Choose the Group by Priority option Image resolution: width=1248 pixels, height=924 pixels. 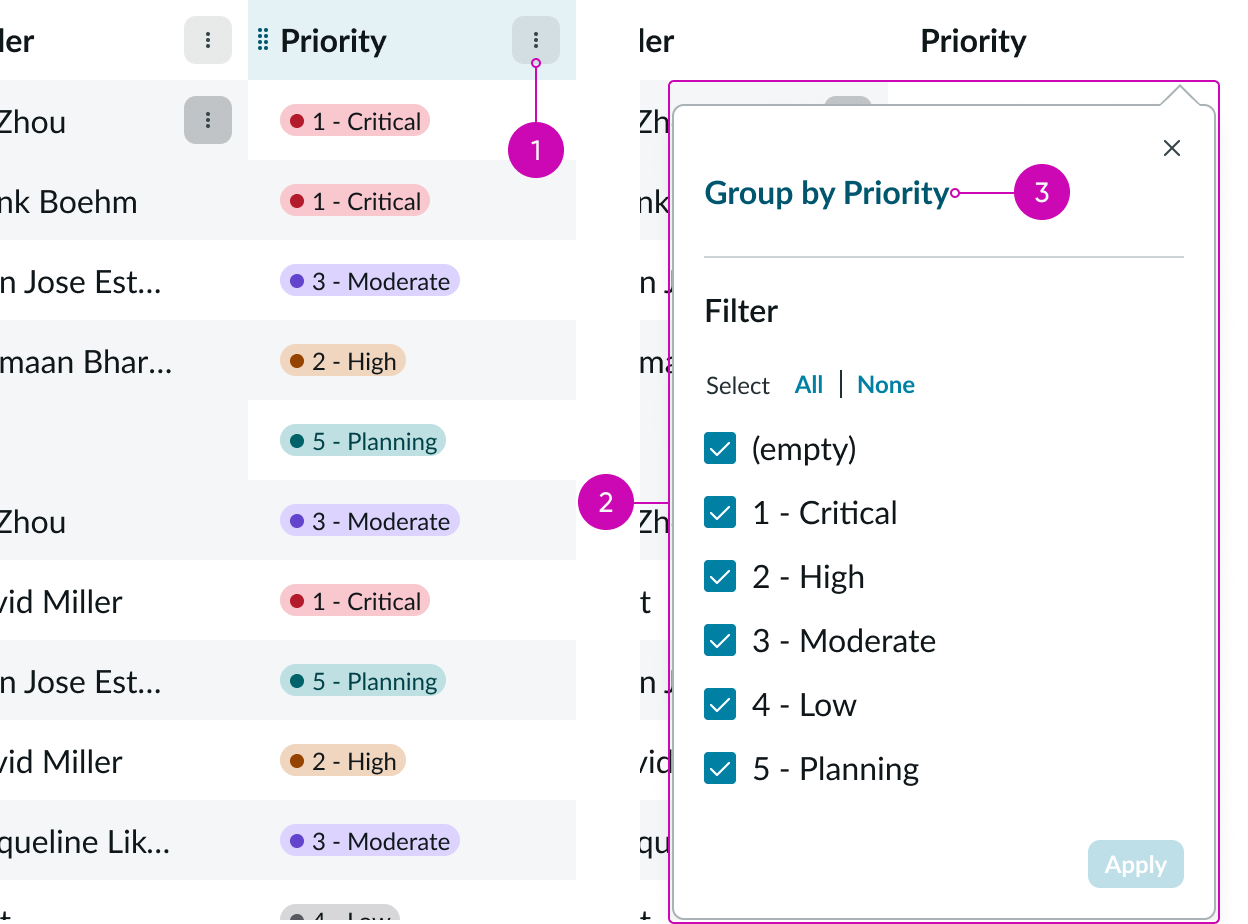826,192
